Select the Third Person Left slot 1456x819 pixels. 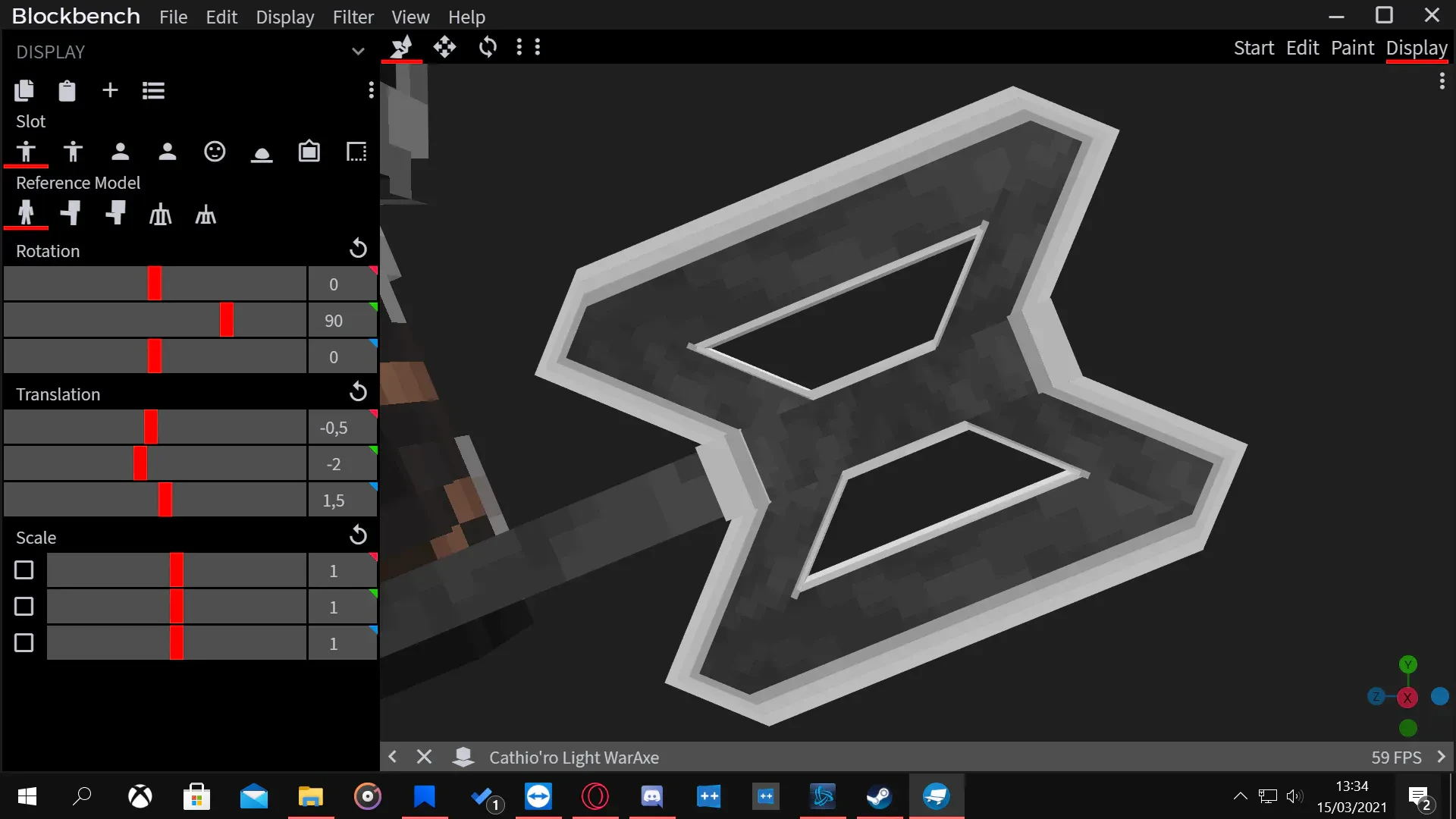coord(73,152)
